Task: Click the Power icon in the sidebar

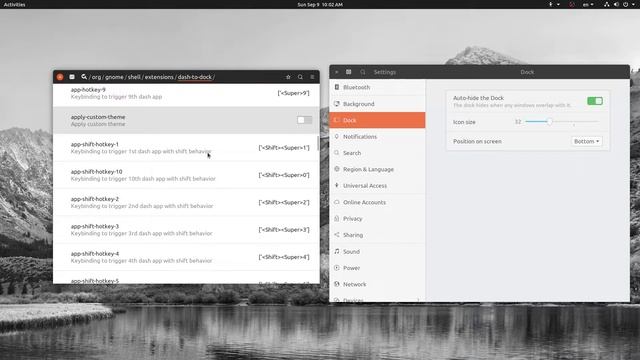Action: click(x=337, y=268)
